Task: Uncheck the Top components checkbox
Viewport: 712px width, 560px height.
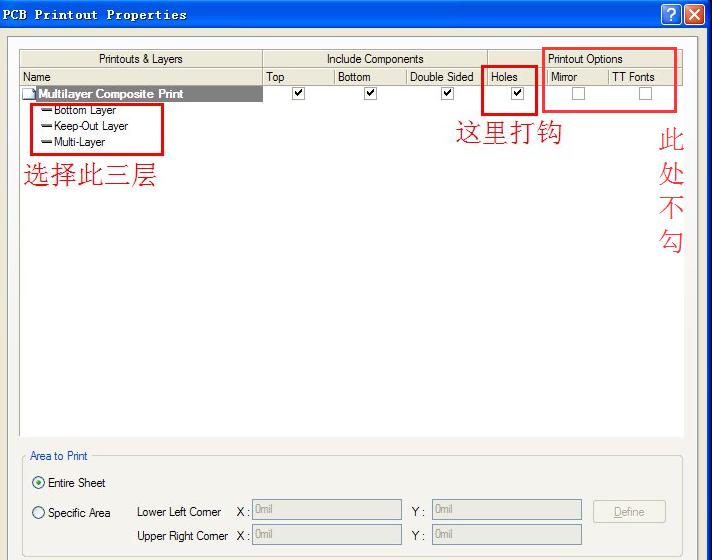Action: 297,94
